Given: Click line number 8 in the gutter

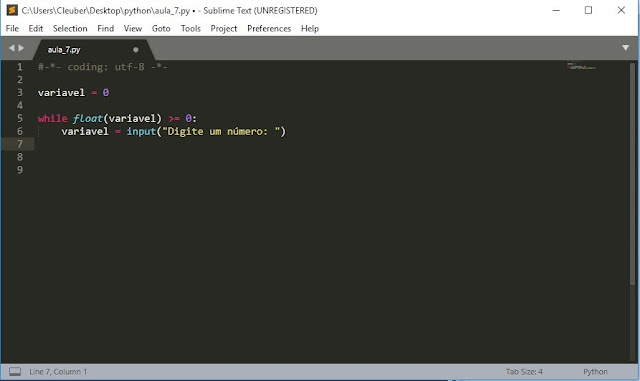Looking at the screenshot, I should (20, 157).
